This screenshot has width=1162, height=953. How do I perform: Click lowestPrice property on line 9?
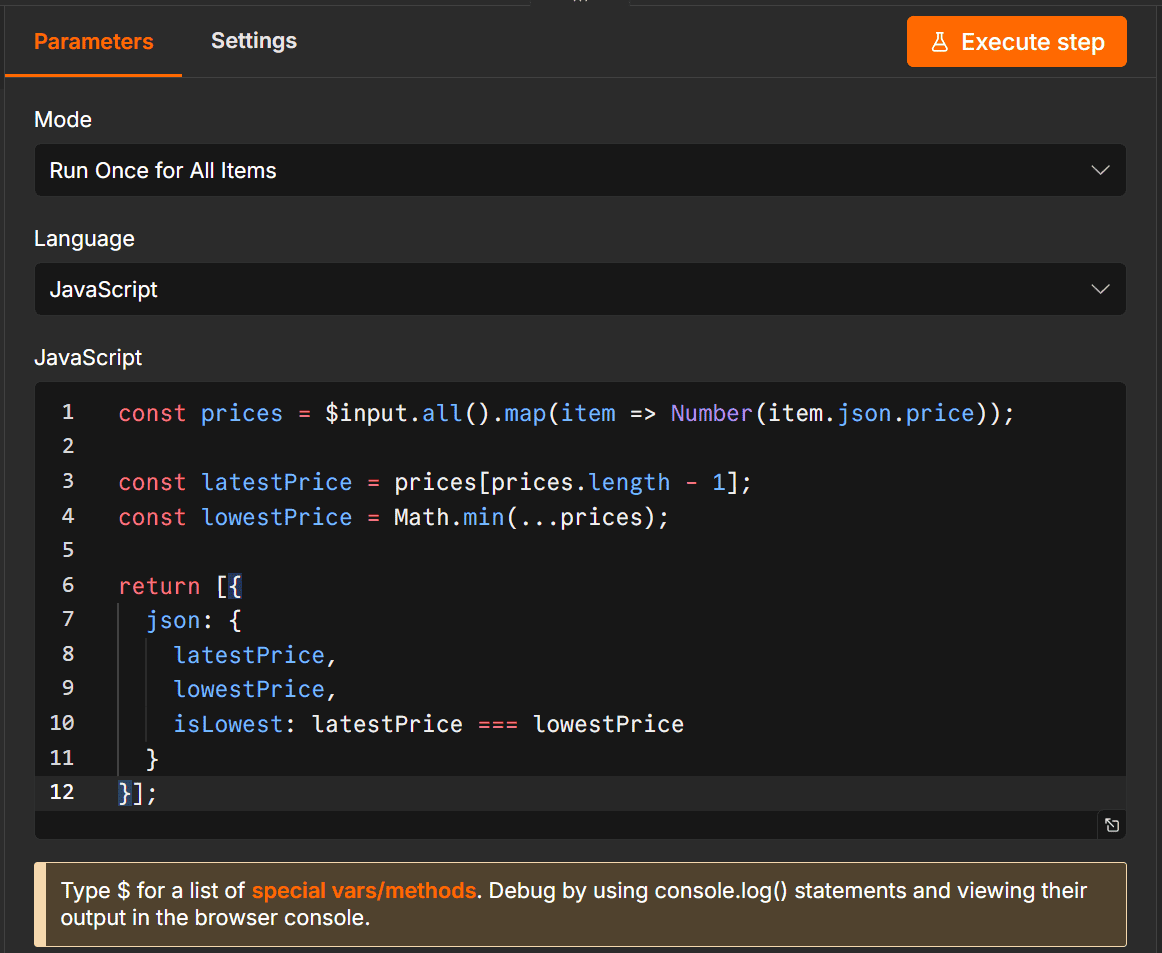click(x=249, y=689)
